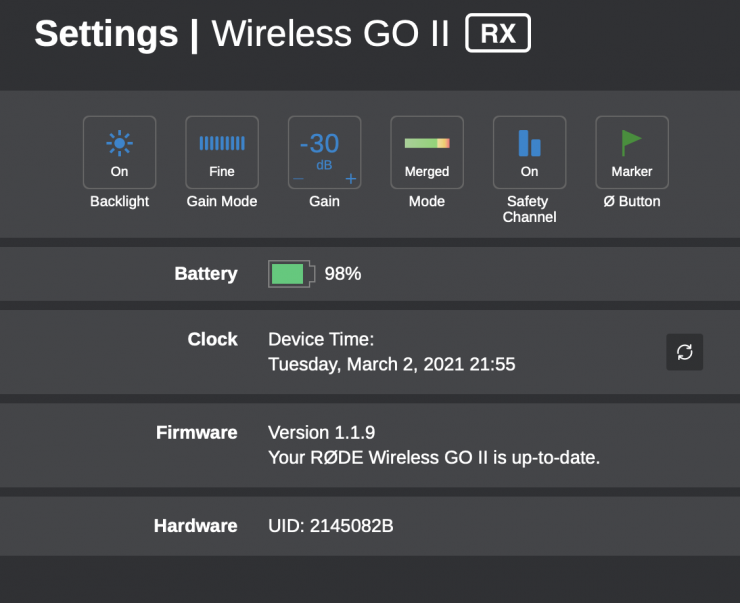Sync device clock with refresh icon
This screenshot has height=603, width=740.
tap(685, 352)
